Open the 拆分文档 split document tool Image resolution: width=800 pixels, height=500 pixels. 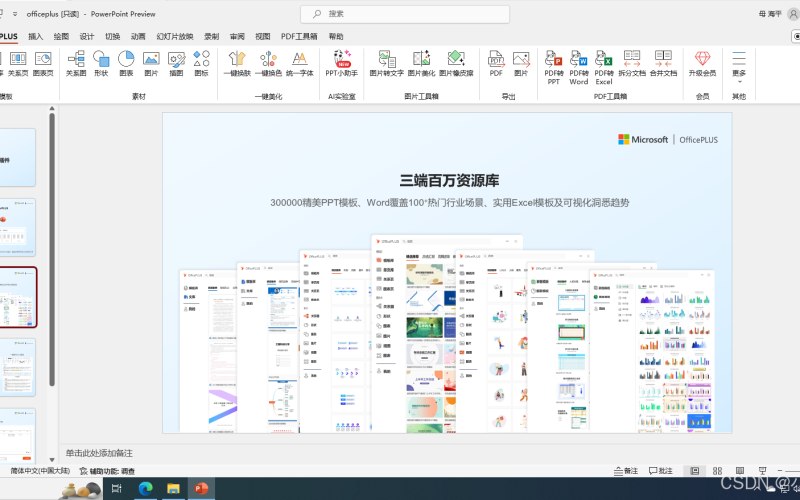(632, 64)
